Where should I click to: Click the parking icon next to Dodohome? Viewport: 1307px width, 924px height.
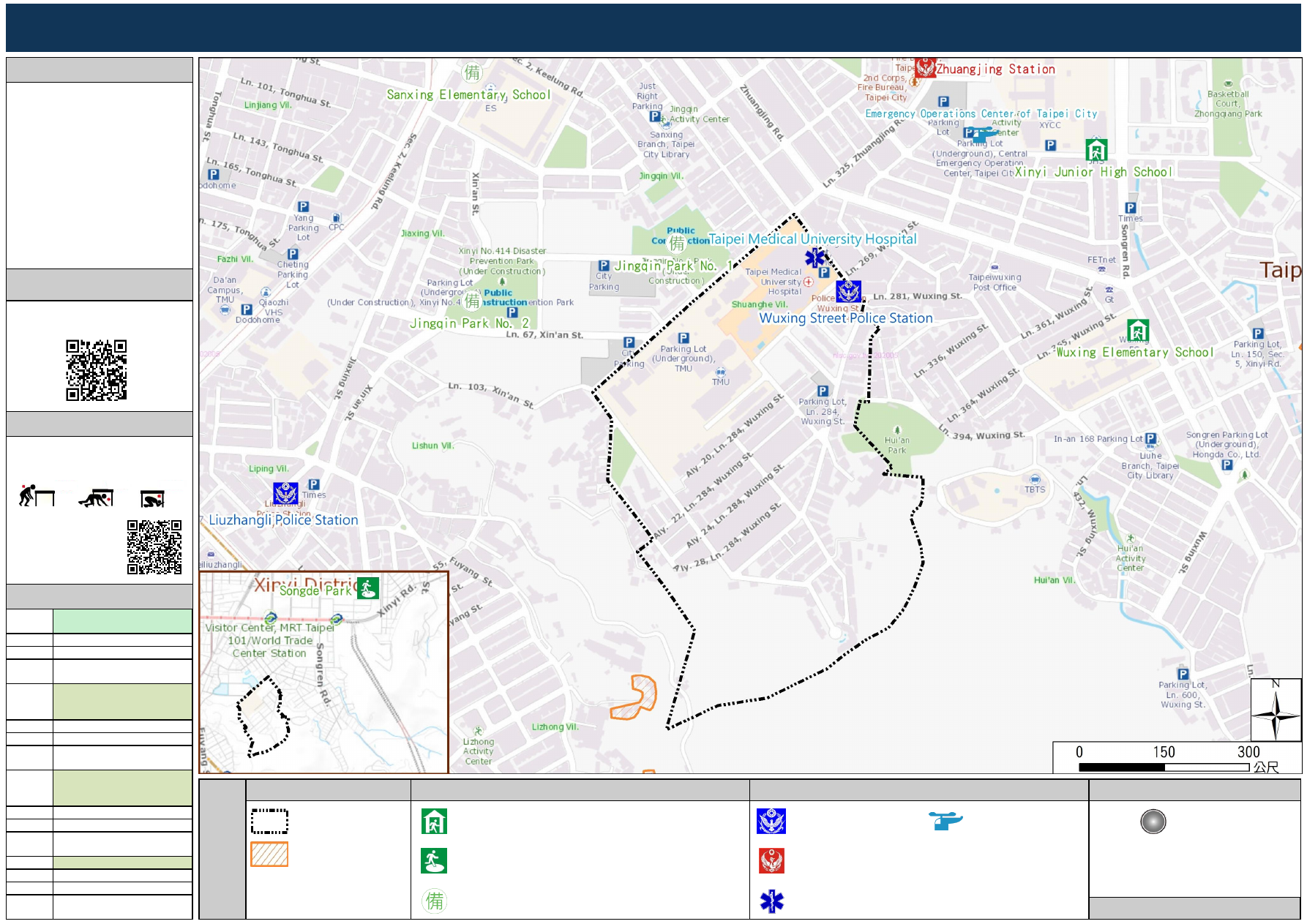(247, 309)
